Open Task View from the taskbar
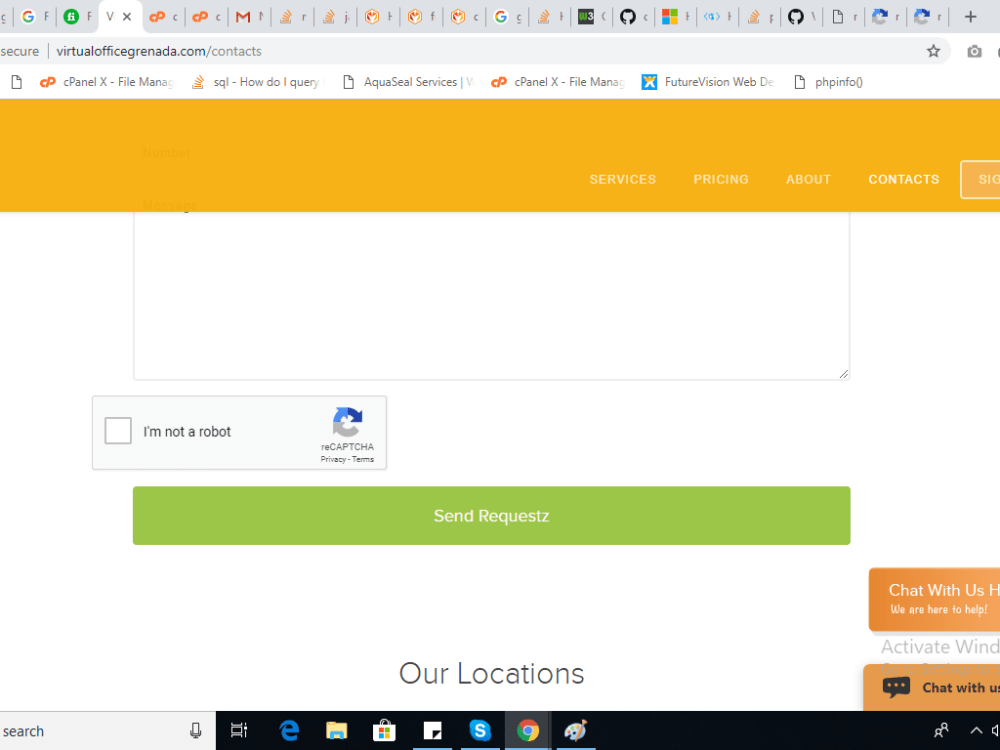Image resolution: width=1000 pixels, height=750 pixels. pos(239,731)
